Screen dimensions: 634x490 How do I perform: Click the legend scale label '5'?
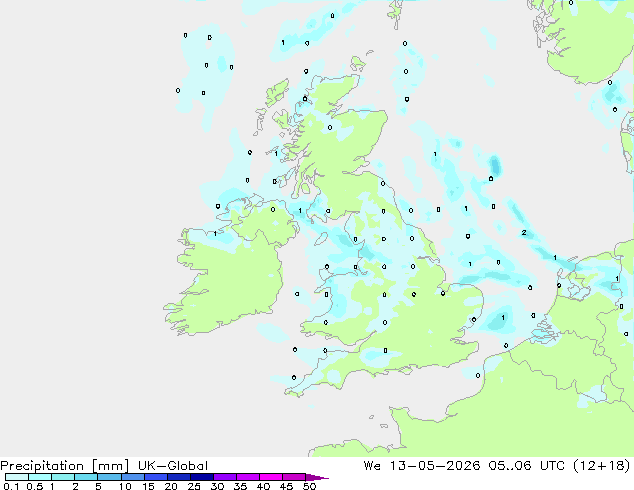point(98,486)
